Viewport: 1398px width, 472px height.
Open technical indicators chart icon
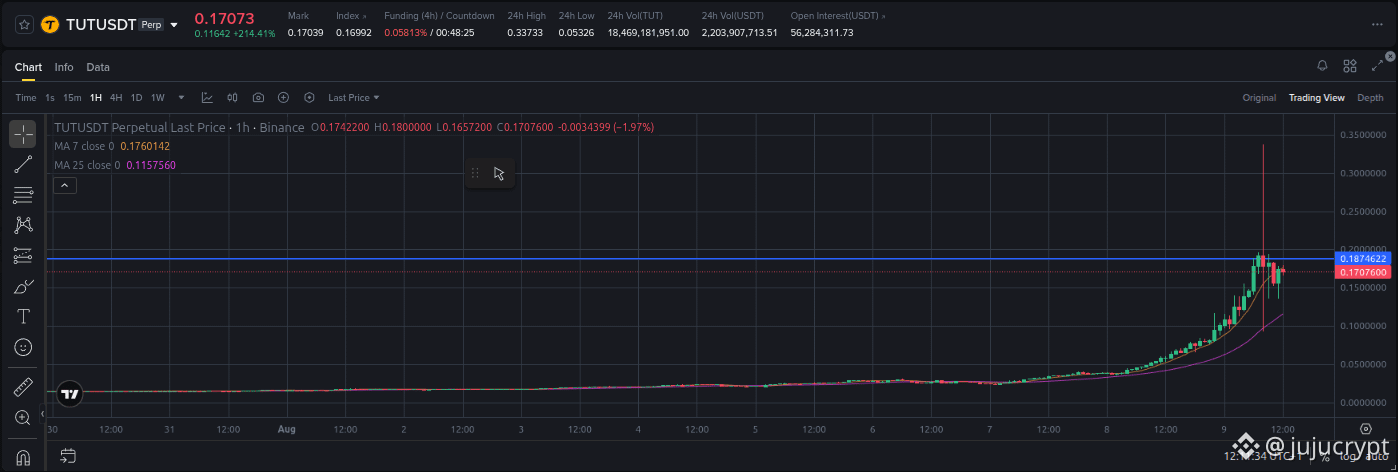tap(207, 97)
